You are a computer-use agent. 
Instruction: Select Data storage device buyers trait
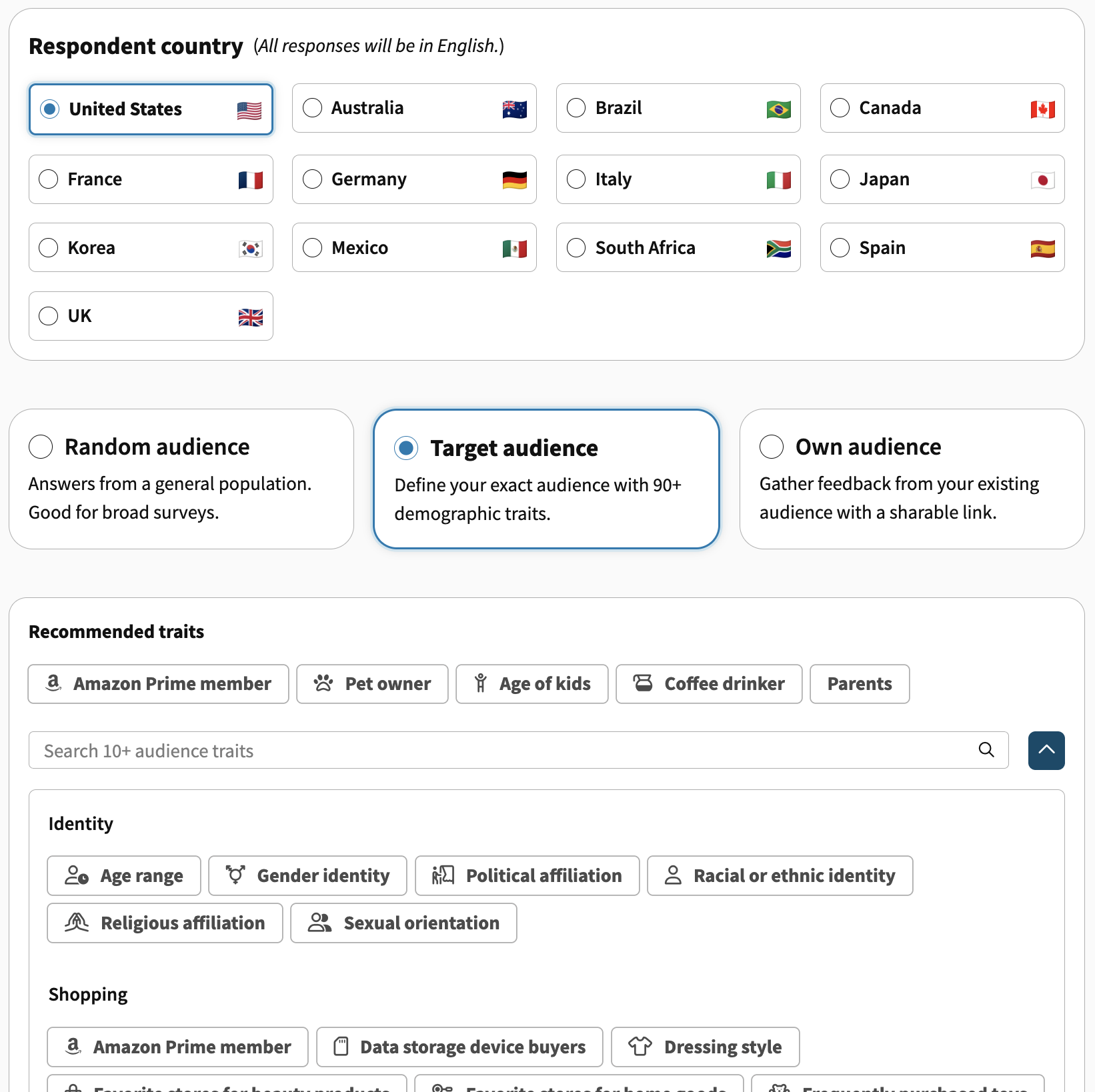coord(459,1047)
